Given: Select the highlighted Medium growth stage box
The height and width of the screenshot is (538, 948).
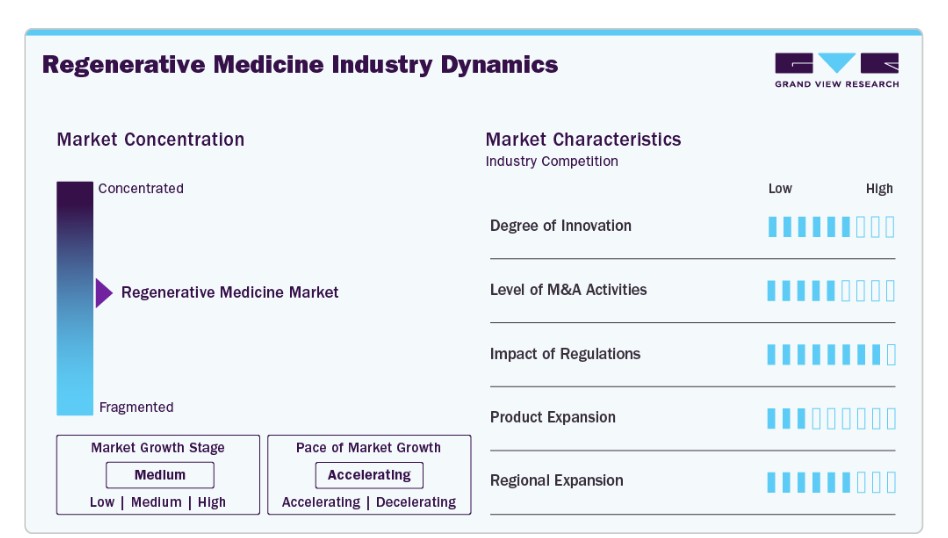Looking at the screenshot, I should click(x=160, y=475).
